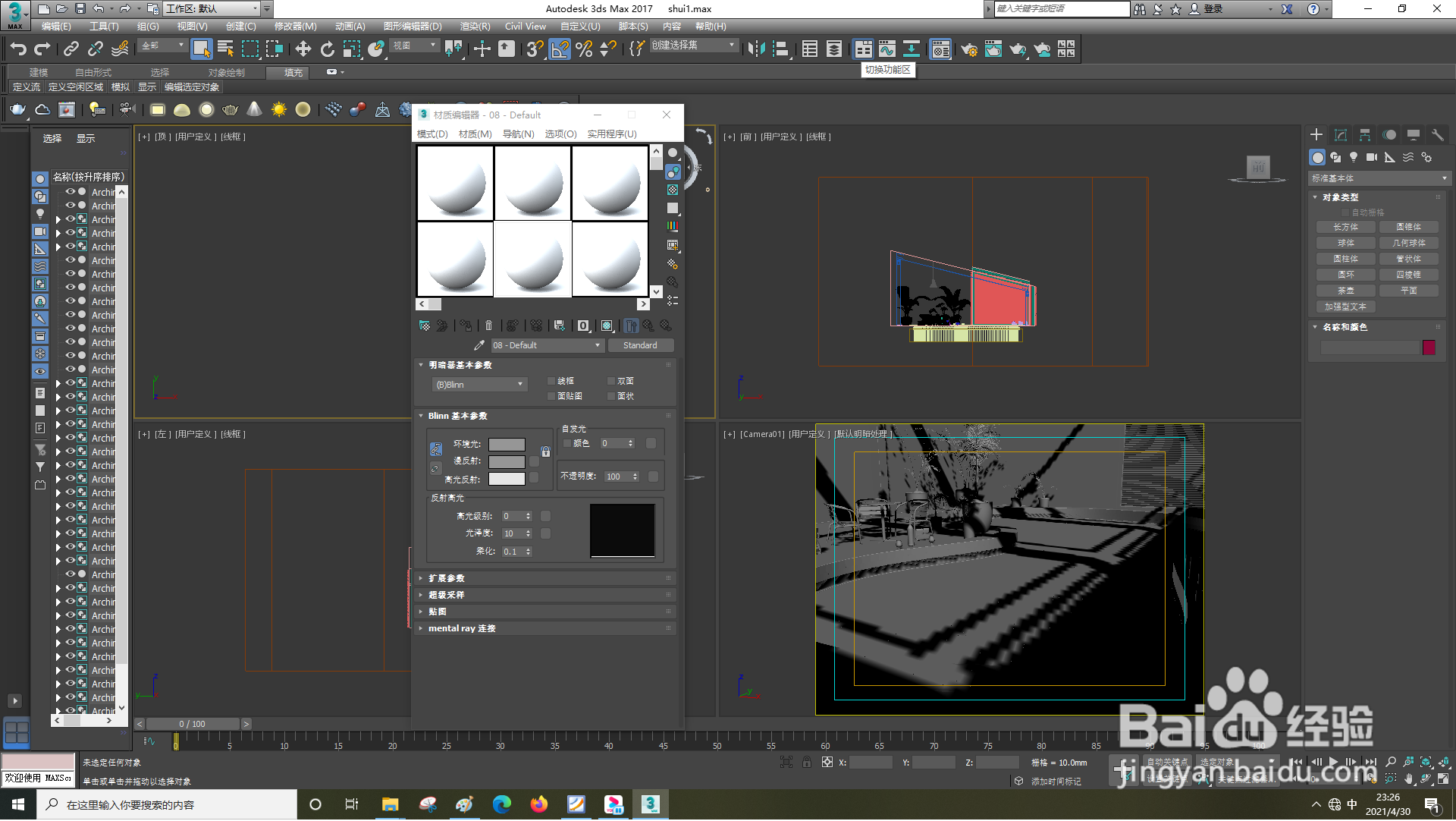This screenshot has width=1456, height=821.
Task: Open the 标准基本体 primitives dropdown
Action: click(1379, 178)
